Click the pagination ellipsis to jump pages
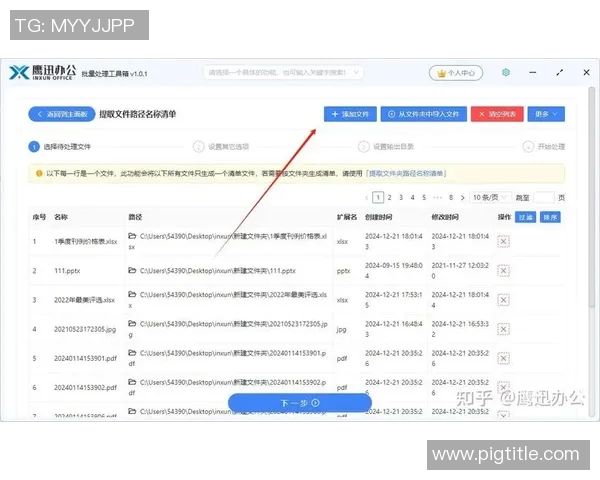600x480 pixels. click(x=437, y=198)
